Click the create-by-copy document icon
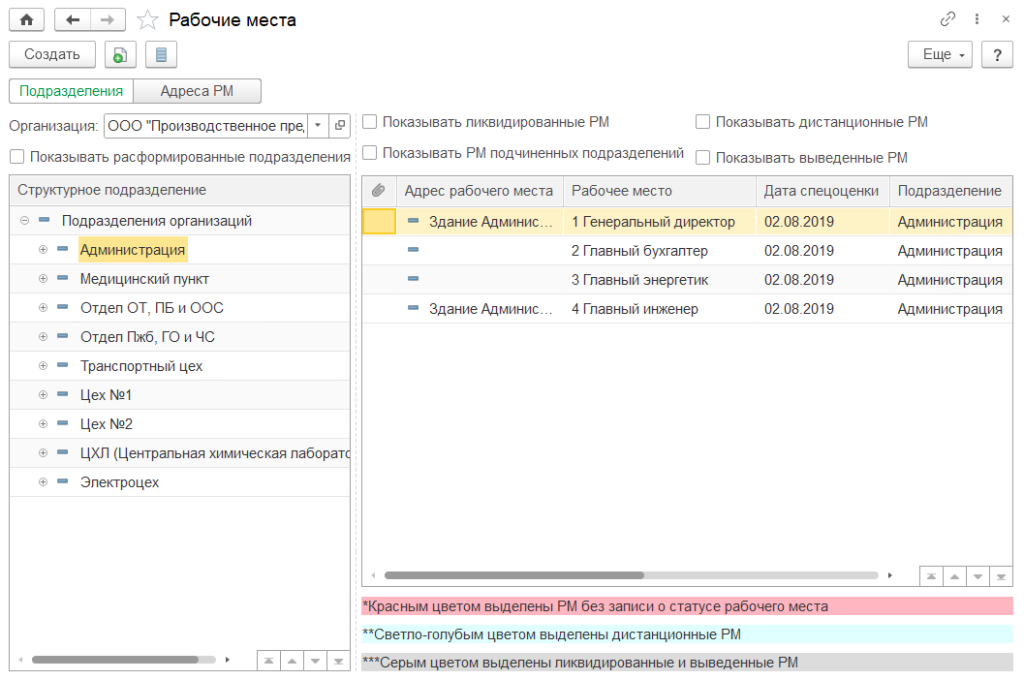The image size is (1024, 680). coord(120,55)
